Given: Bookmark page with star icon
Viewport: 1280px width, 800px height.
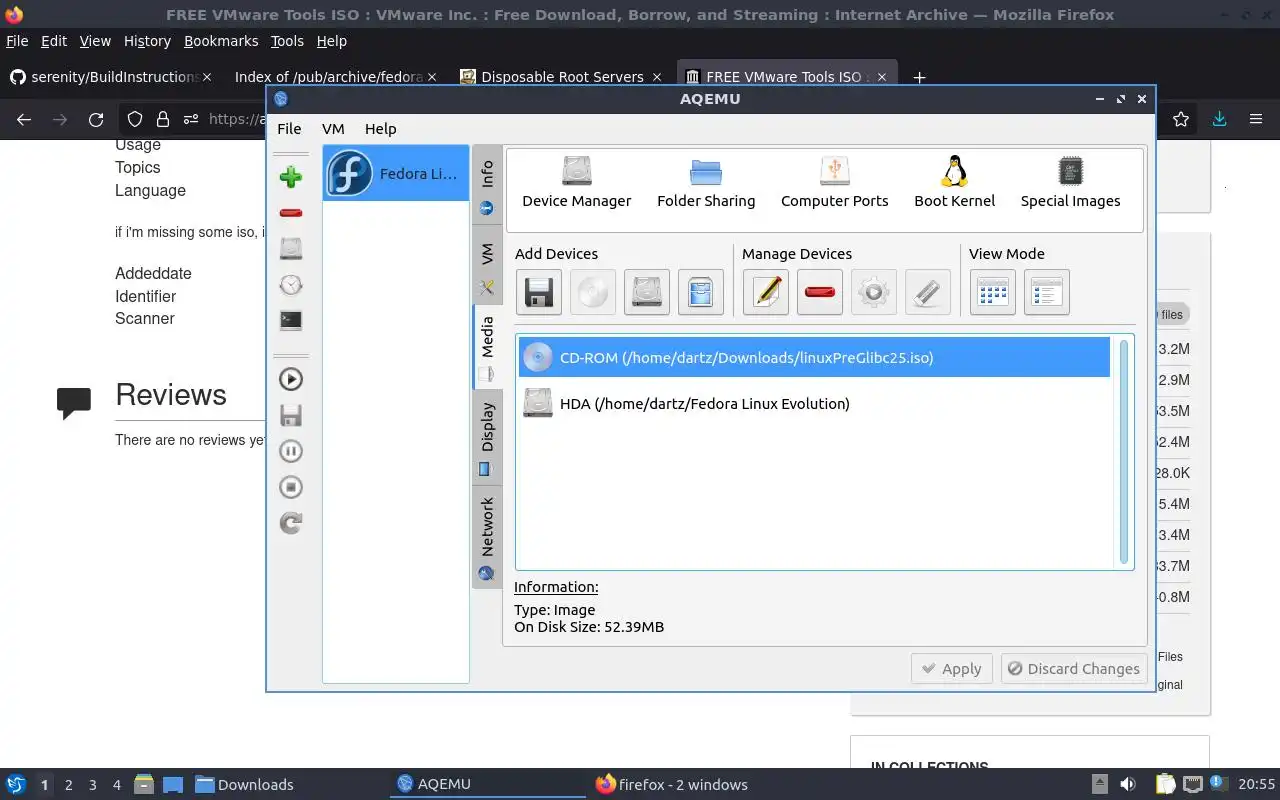Looking at the screenshot, I should pyautogui.click(x=1181, y=119).
